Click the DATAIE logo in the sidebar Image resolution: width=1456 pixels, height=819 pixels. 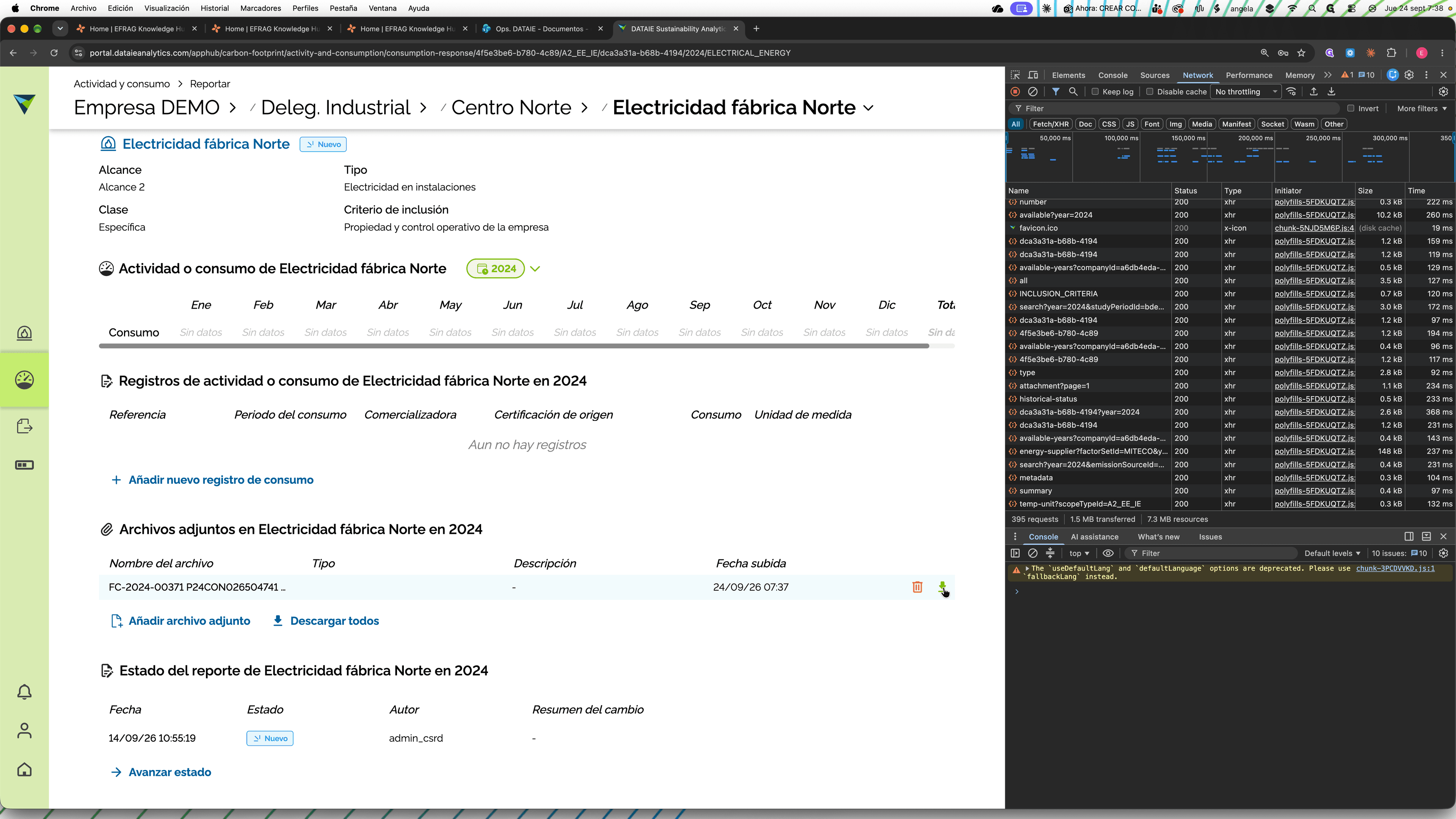point(24,104)
